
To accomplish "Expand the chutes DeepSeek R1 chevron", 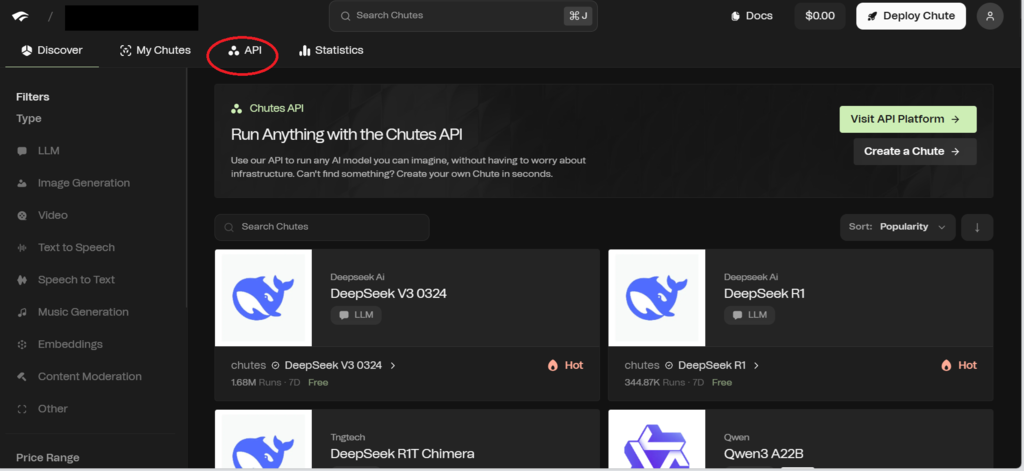I will pyautogui.click(x=757, y=366).
